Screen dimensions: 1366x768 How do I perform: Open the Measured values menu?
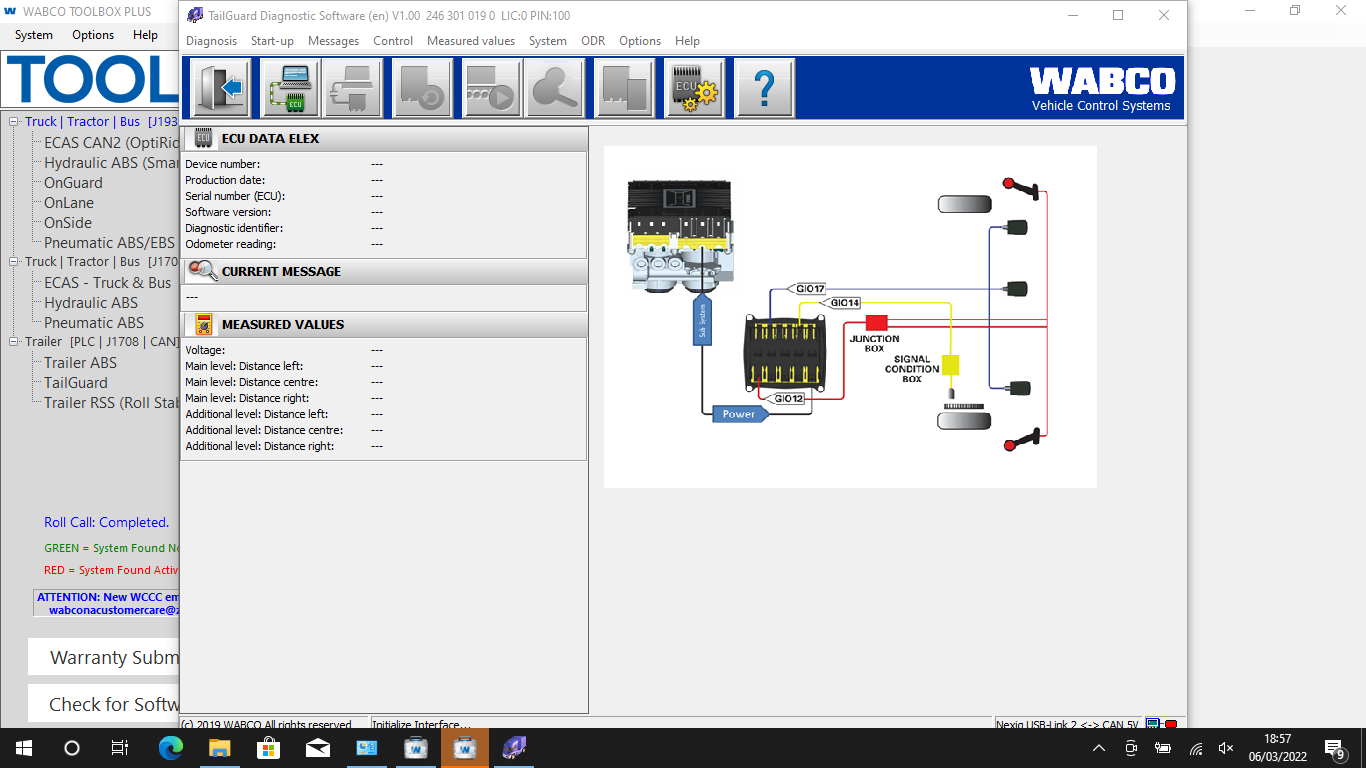pyautogui.click(x=470, y=41)
